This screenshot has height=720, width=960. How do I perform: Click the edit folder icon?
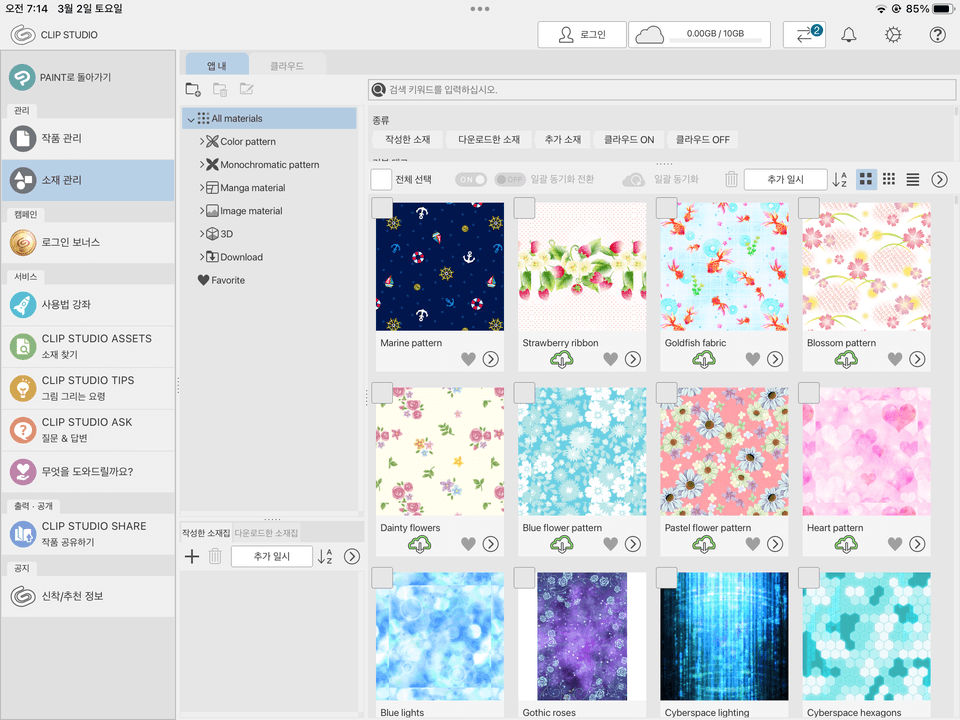point(245,90)
